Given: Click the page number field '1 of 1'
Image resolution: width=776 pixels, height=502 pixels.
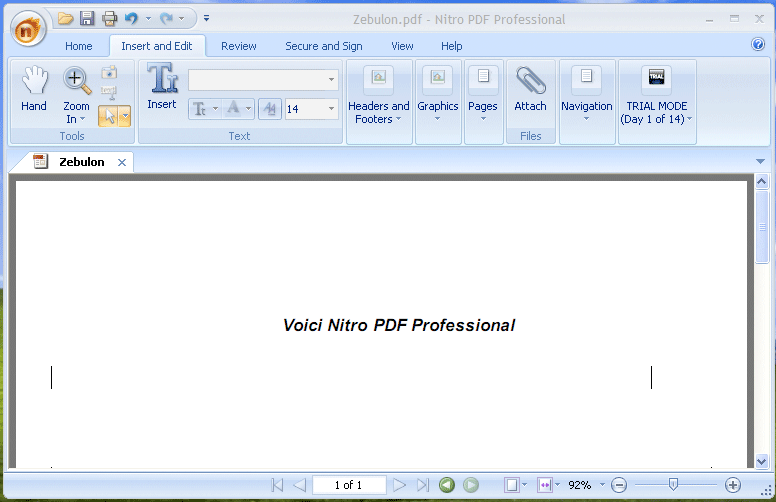Looking at the screenshot, I should point(349,485).
